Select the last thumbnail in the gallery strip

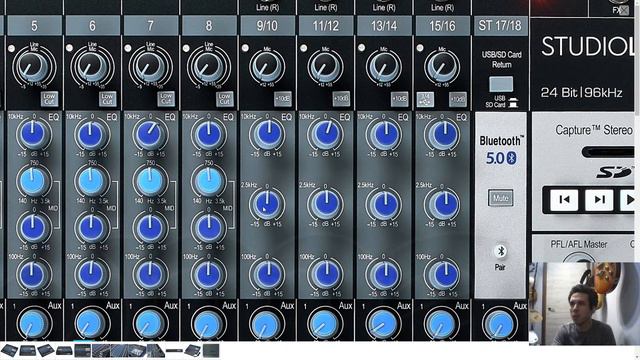click(211, 351)
